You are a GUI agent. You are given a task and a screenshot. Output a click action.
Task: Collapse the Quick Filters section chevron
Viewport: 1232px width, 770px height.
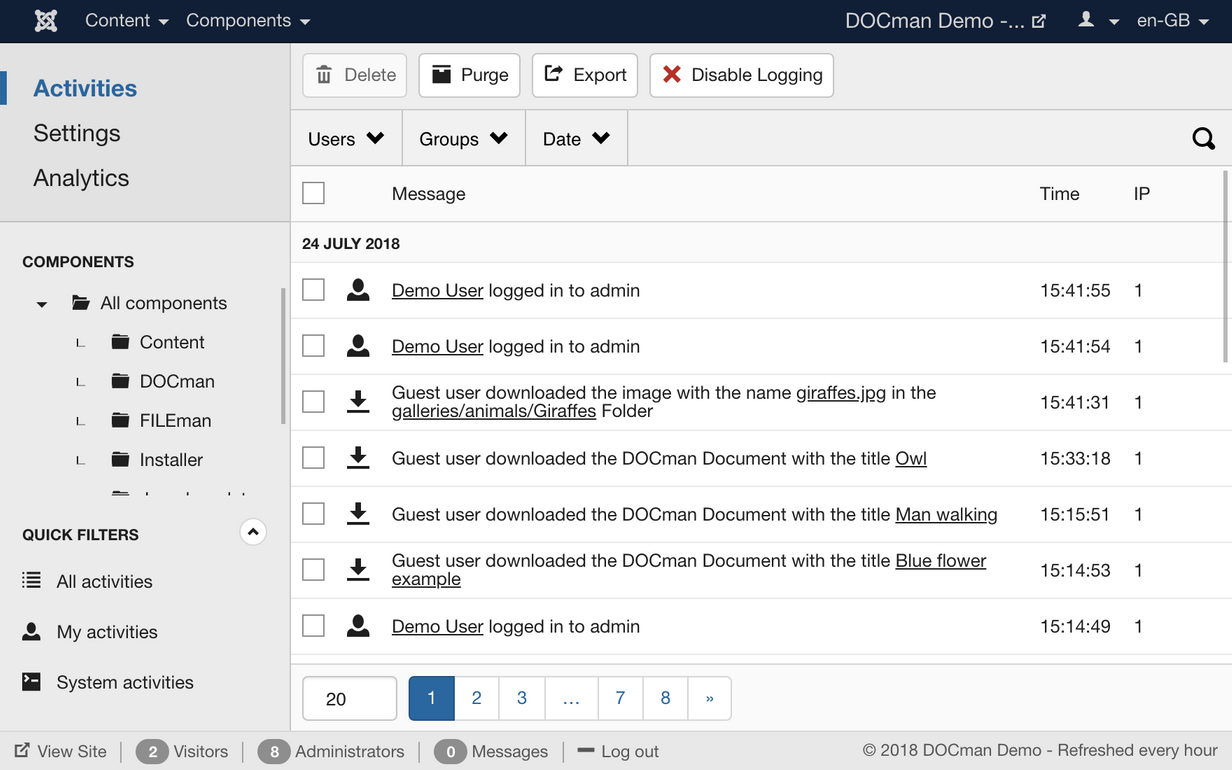tap(253, 532)
